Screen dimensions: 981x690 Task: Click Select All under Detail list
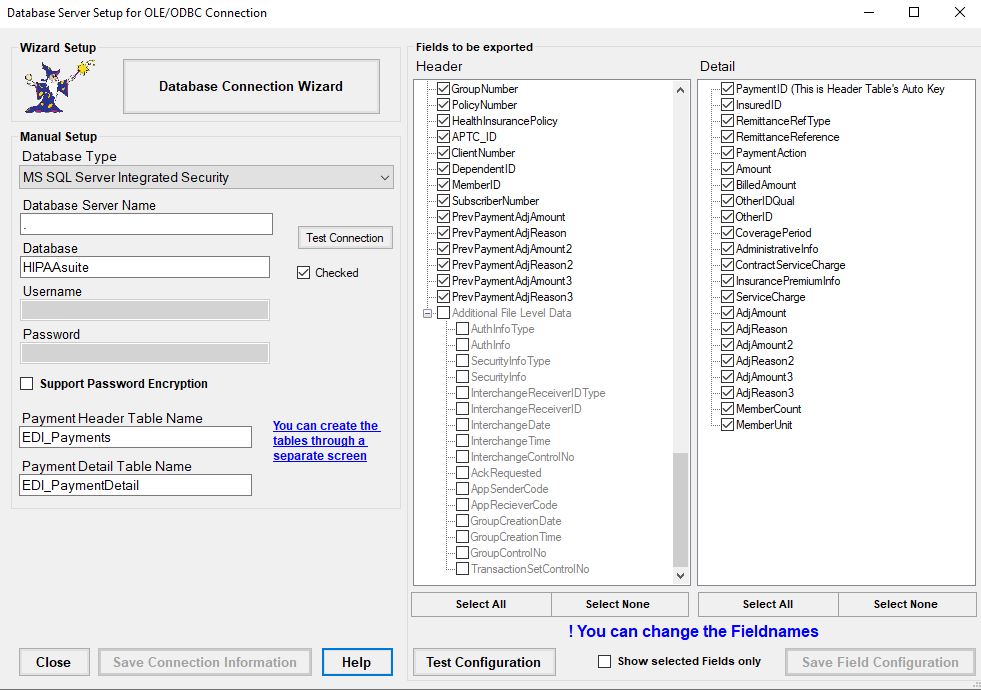[x=768, y=604]
